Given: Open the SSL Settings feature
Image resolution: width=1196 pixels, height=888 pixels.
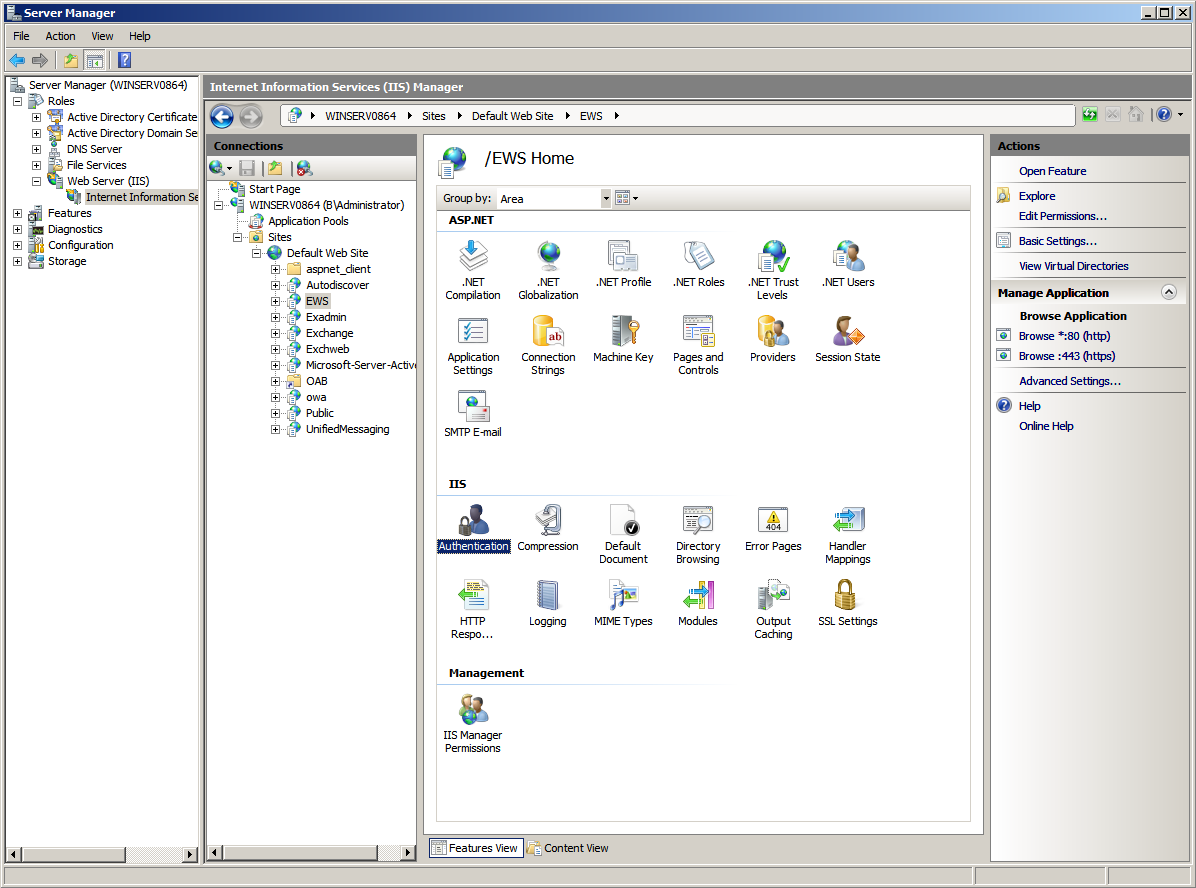Looking at the screenshot, I should tap(847, 603).
